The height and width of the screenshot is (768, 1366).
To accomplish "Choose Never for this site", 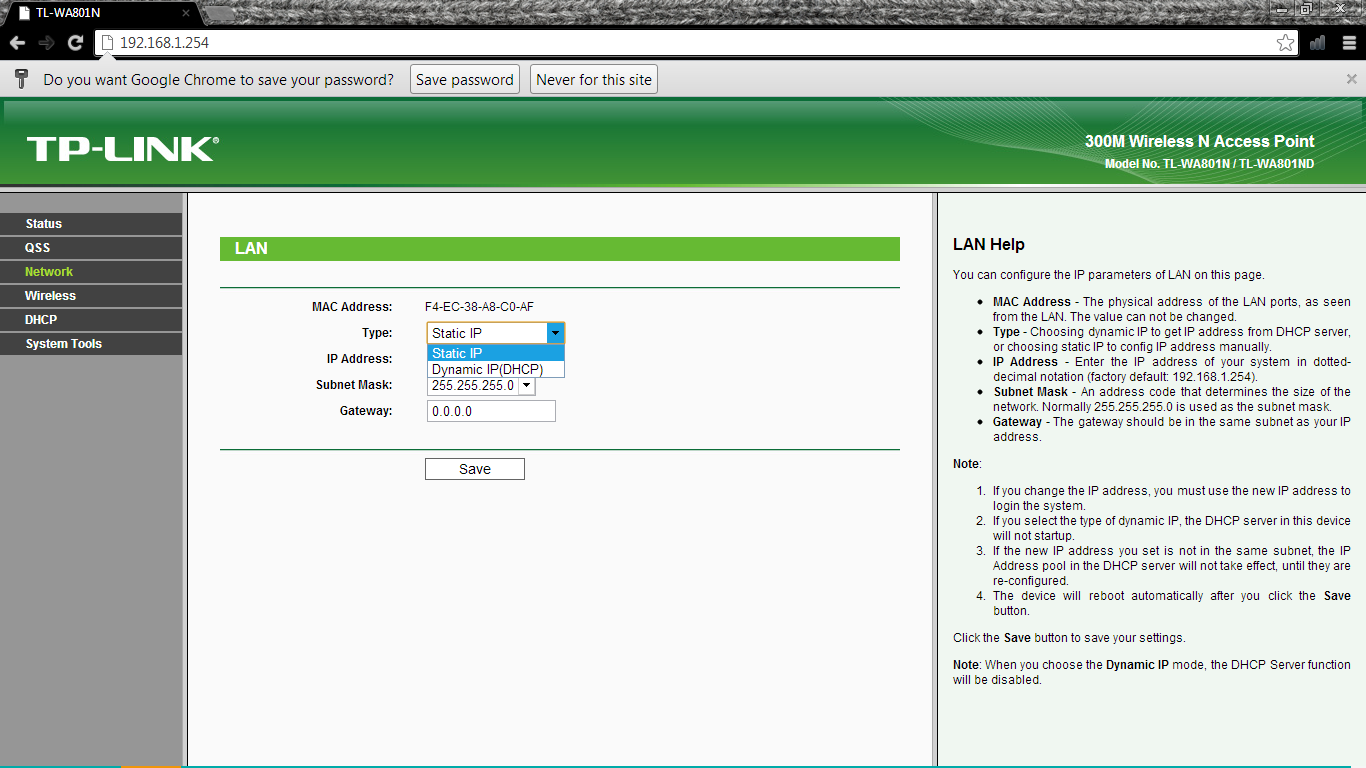I will [593, 79].
